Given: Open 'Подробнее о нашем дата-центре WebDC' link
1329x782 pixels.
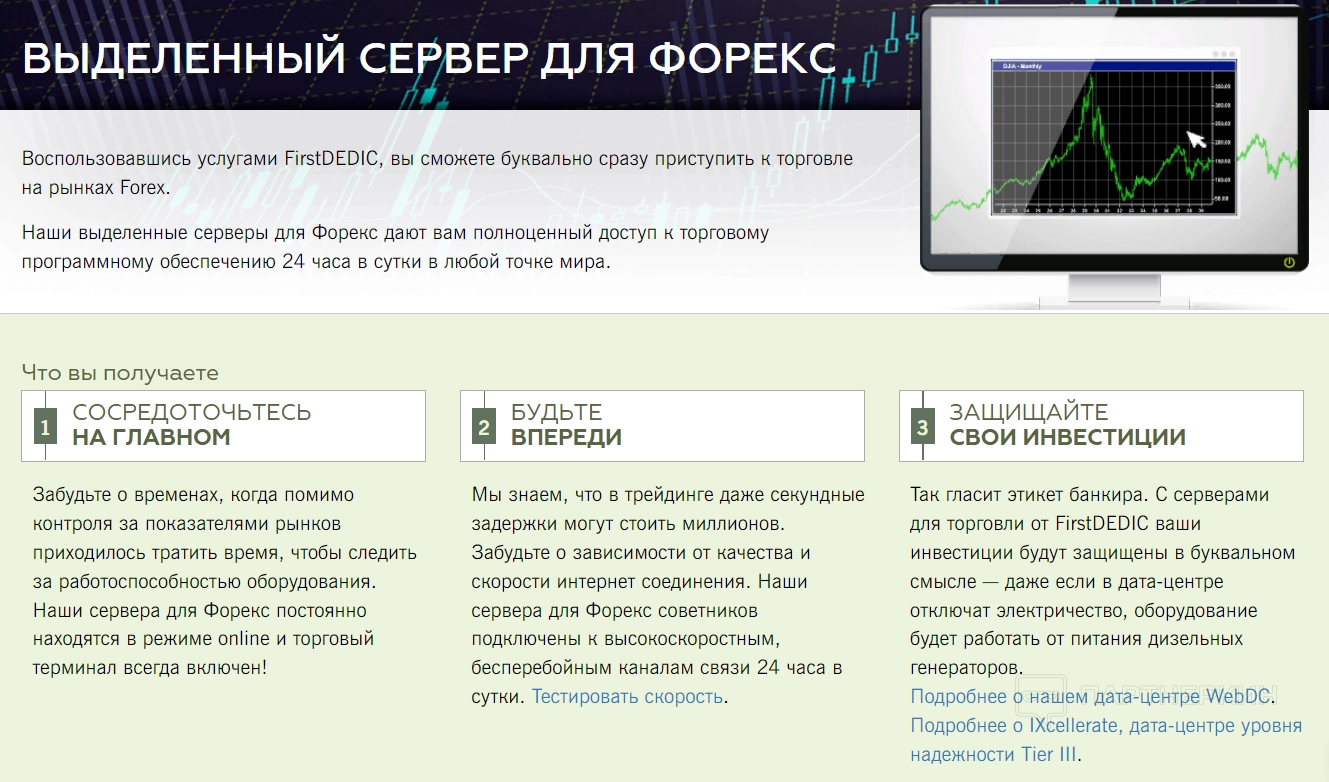Looking at the screenshot, I should [1093, 696].
